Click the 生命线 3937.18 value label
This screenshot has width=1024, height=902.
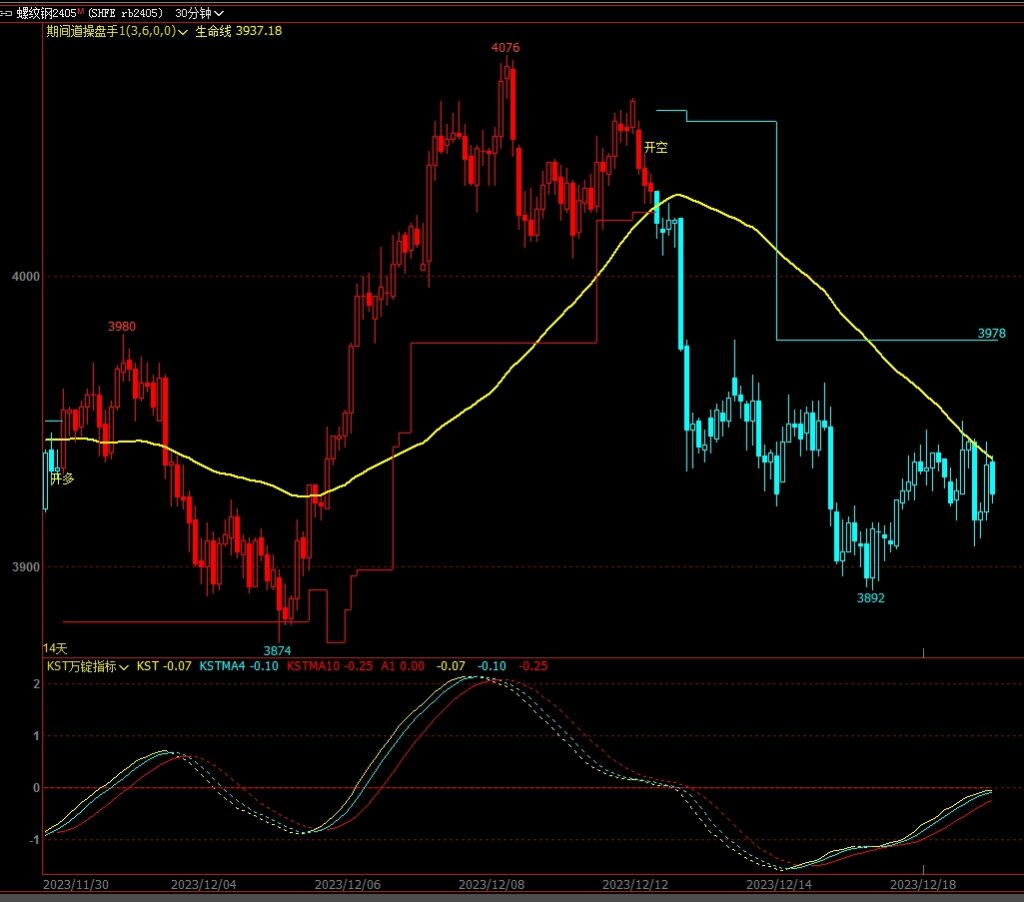pyautogui.click(x=238, y=31)
